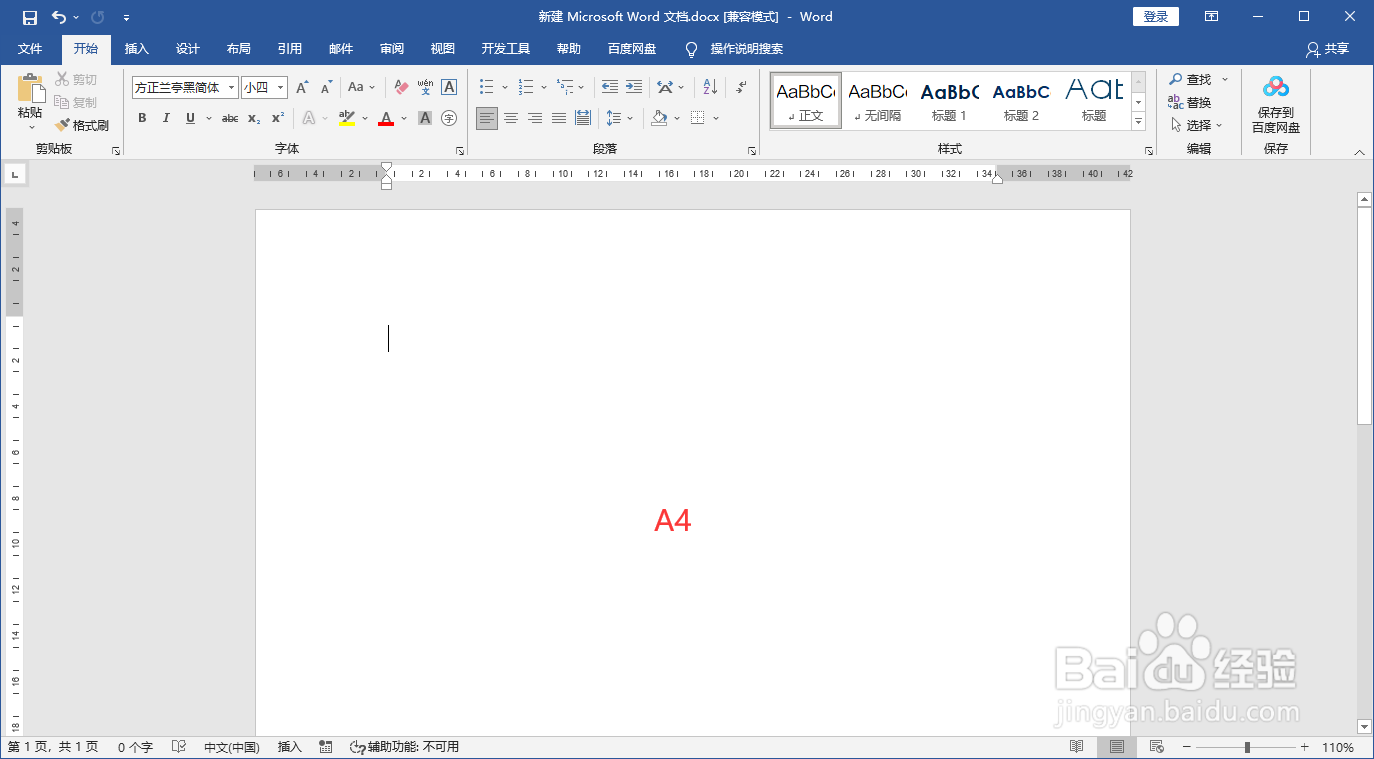This screenshot has width=1374, height=759.
Task: Click the Sign in (登录) button
Action: tap(1156, 17)
